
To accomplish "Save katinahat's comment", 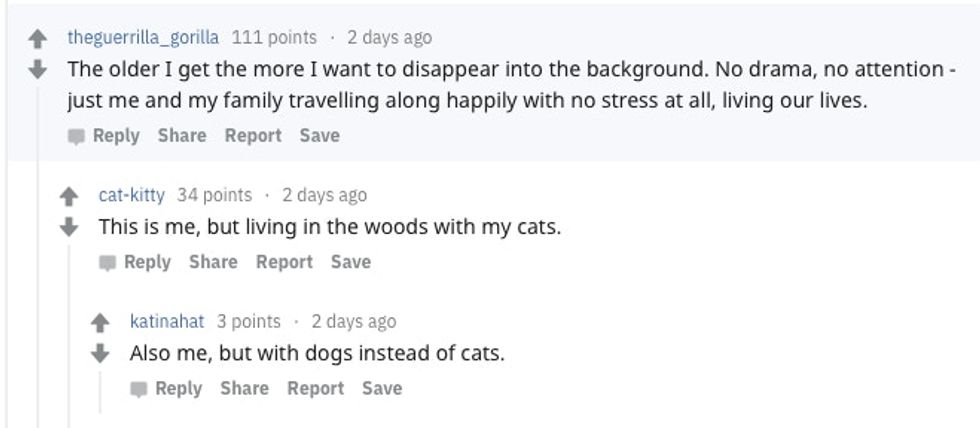I will (x=382, y=389).
